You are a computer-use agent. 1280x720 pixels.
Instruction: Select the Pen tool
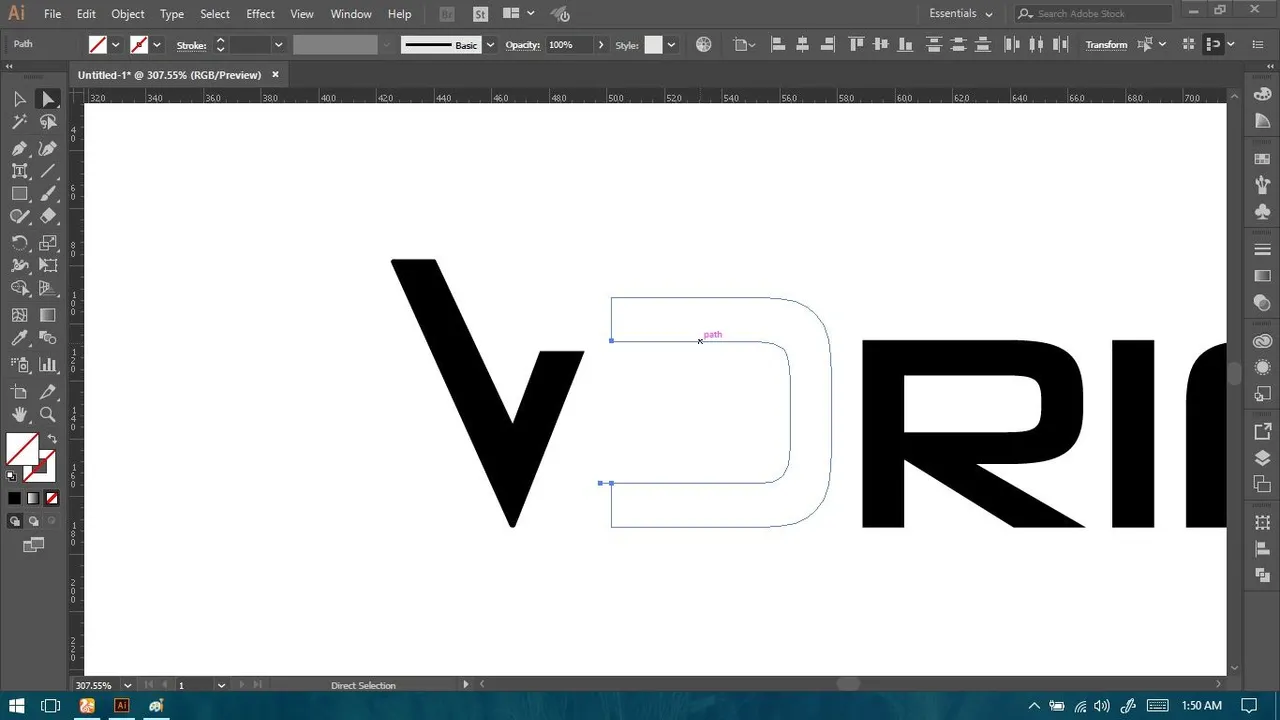(x=19, y=148)
